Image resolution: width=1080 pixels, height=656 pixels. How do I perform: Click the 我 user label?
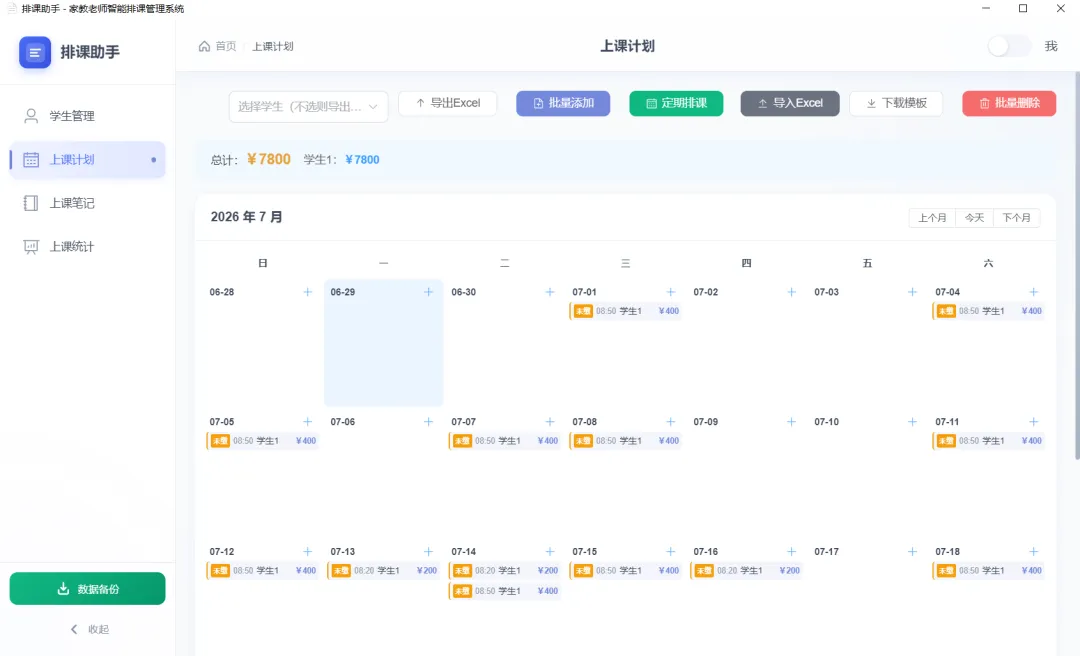1050,46
